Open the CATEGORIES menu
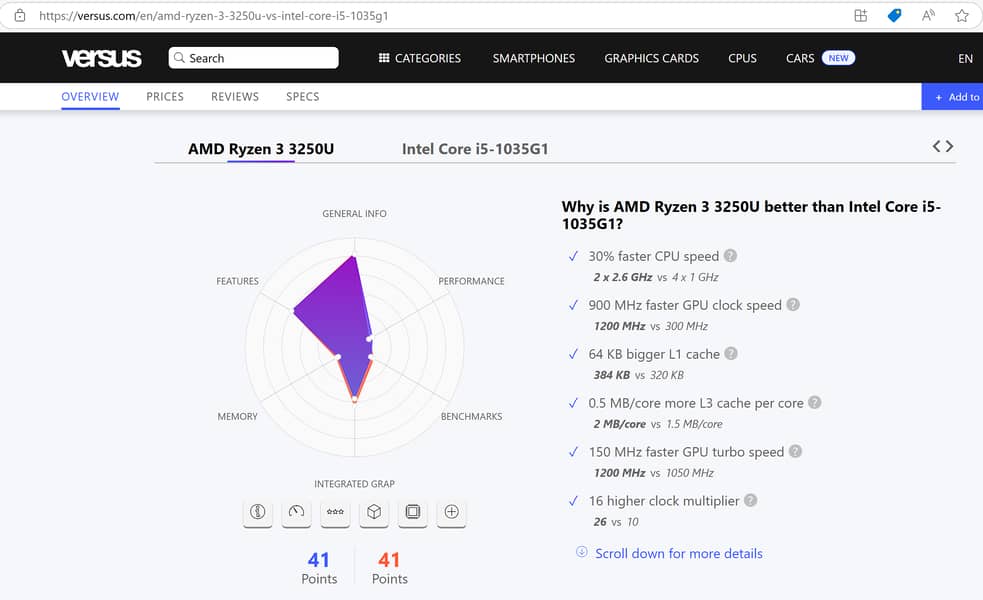This screenshot has height=600, width=983. (x=419, y=58)
